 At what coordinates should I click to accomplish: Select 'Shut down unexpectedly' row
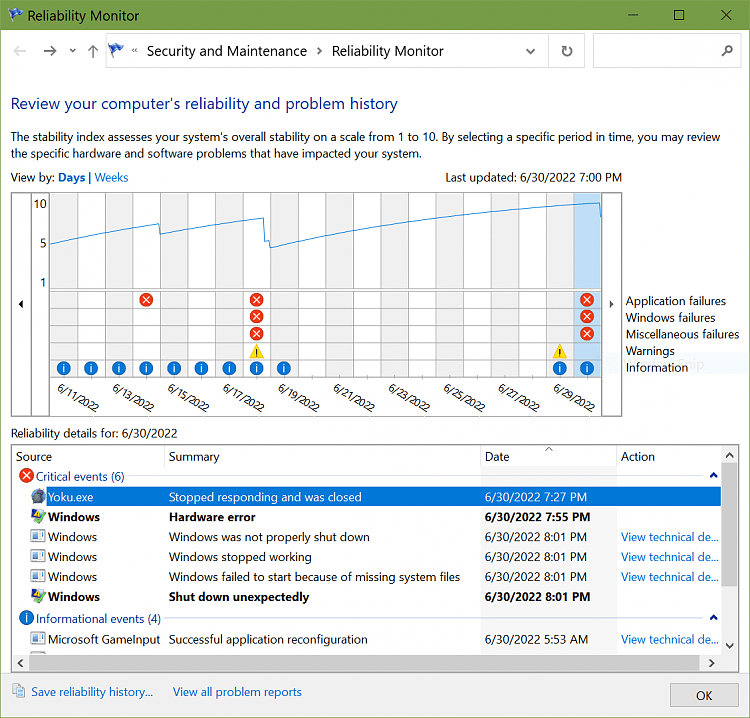coord(375,596)
